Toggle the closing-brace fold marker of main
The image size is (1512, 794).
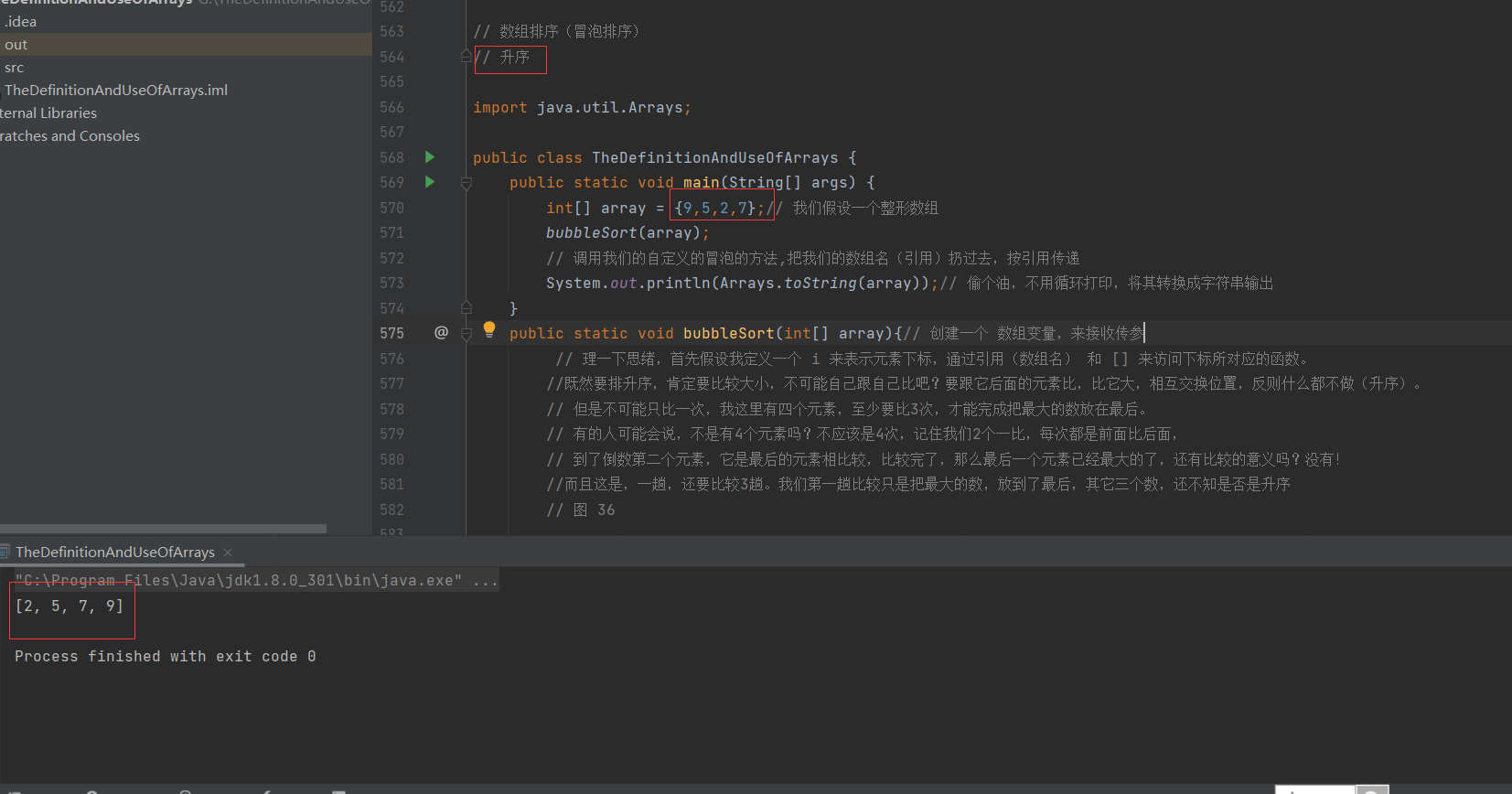466,308
